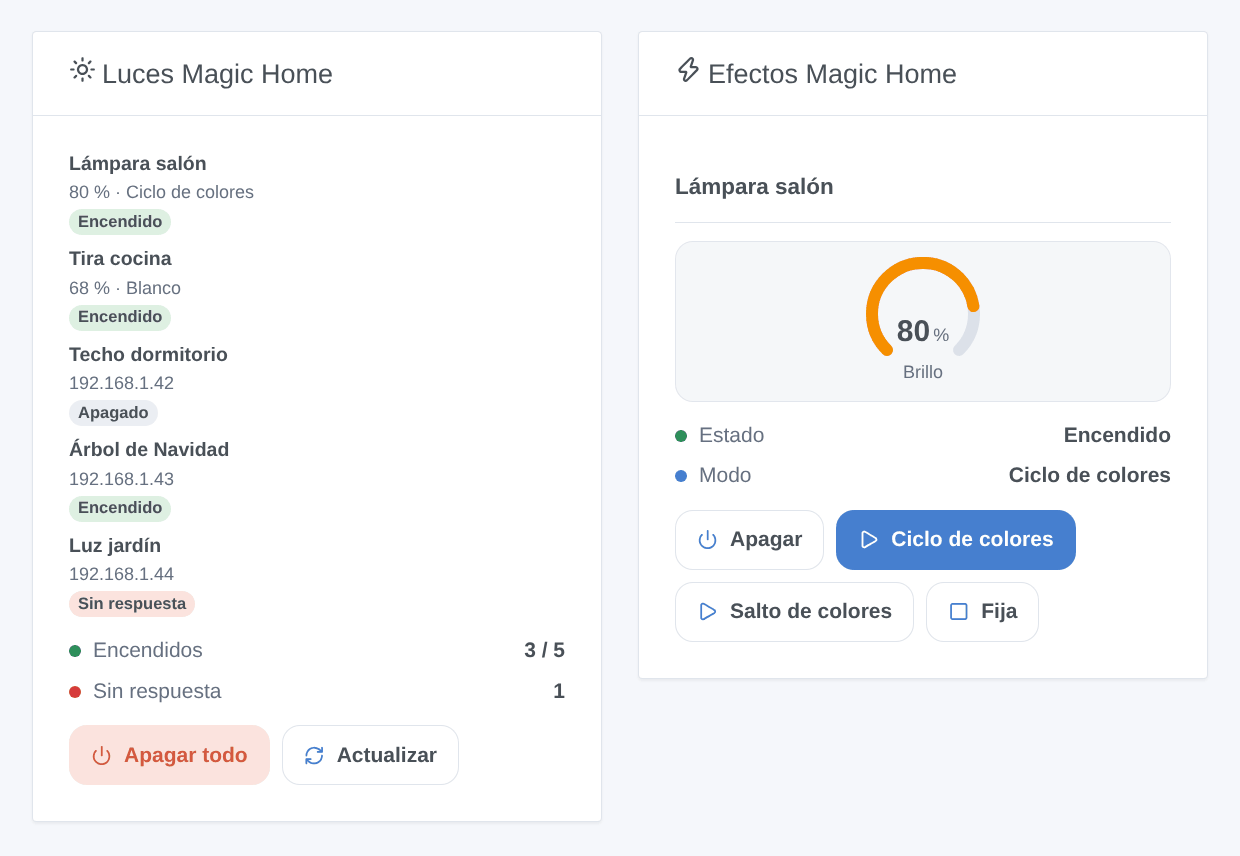The image size is (1240, 856).
Task: Refresh the device list with Actualizar
Action: [x=370, y=755]
